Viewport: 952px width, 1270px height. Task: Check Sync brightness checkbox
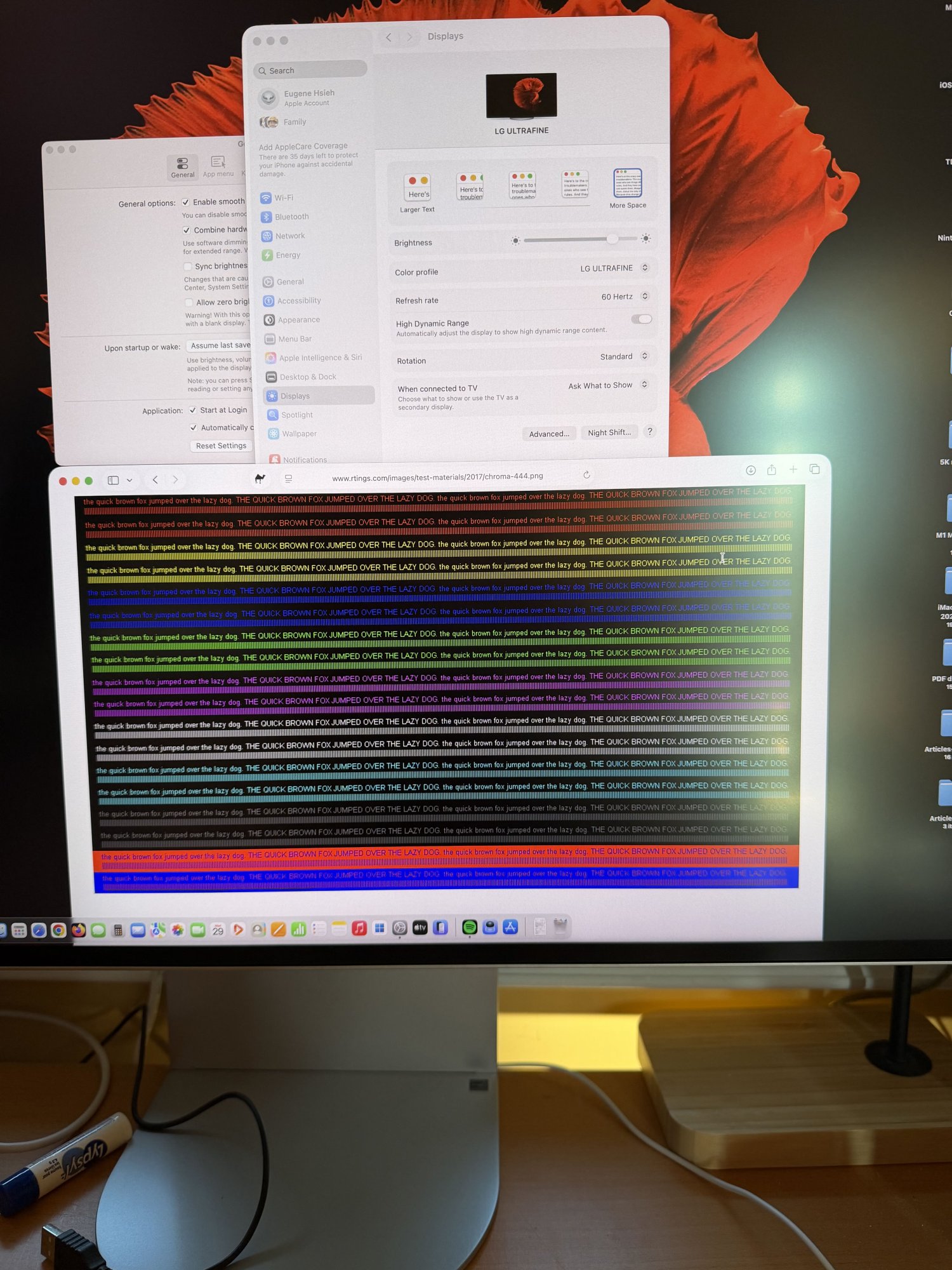click(x=187, y=266)
